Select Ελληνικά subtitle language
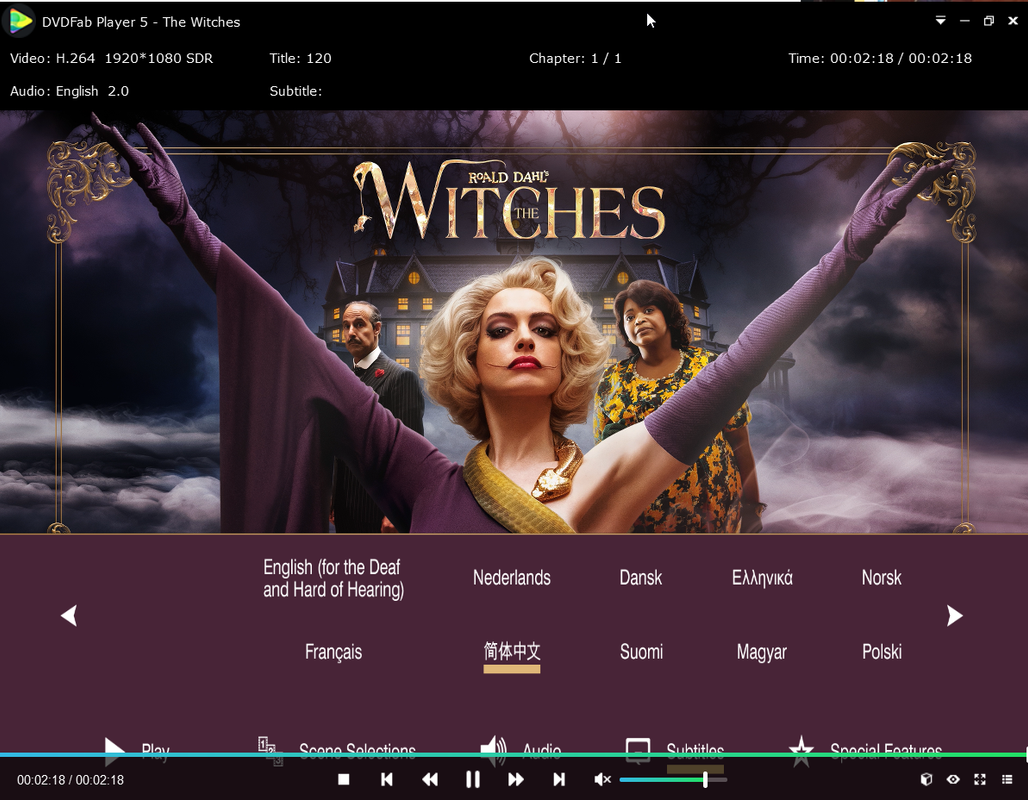The image size is (1028, 800). click(762, 578)
